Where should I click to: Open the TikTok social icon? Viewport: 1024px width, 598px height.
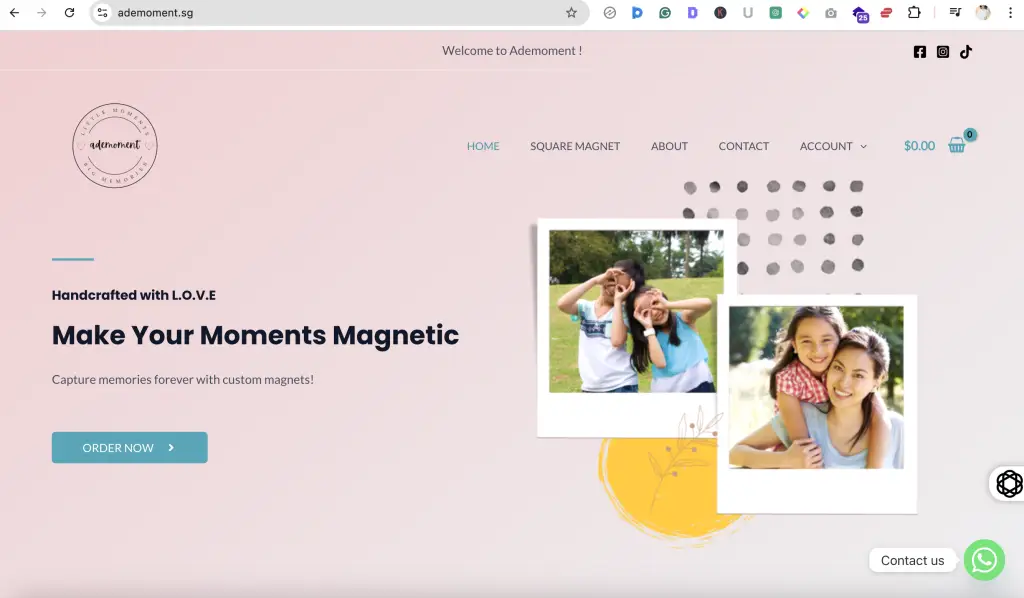[x=966, y=52]
